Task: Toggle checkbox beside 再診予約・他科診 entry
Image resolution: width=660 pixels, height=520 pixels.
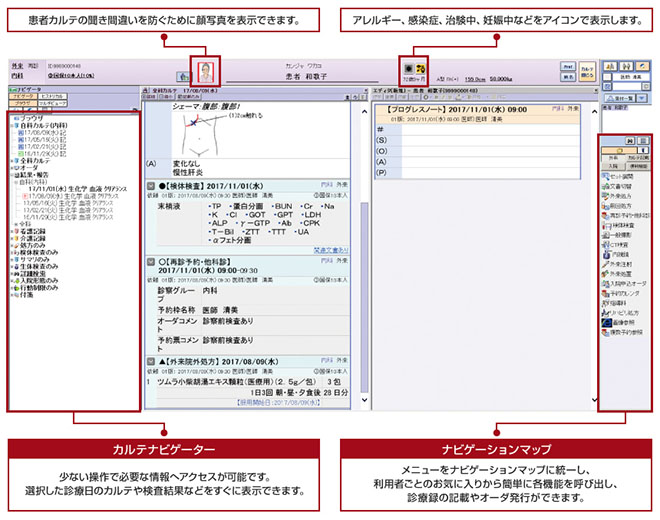Action: (x=151, y=262)
